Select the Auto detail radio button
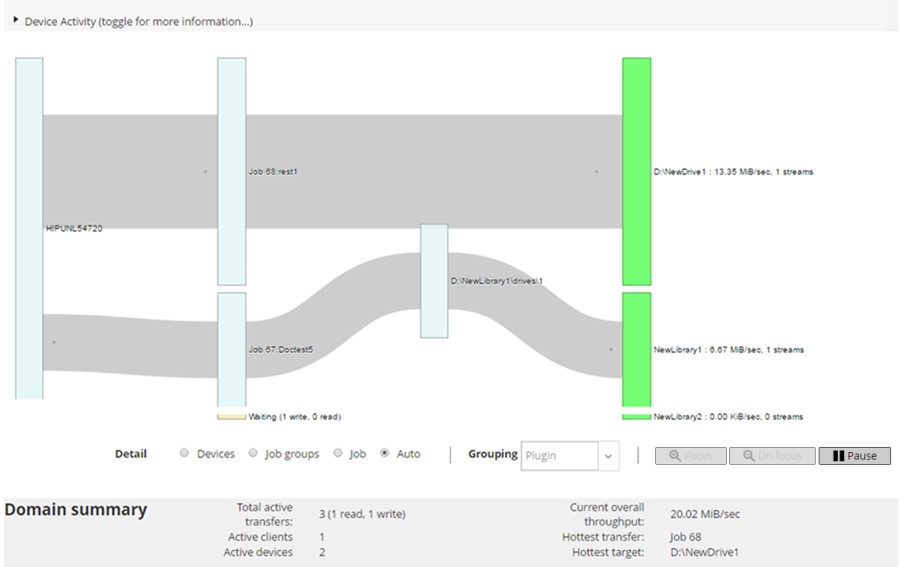Image resolution: width=900 pixels, height=567 pixels. tap(385, 454)
